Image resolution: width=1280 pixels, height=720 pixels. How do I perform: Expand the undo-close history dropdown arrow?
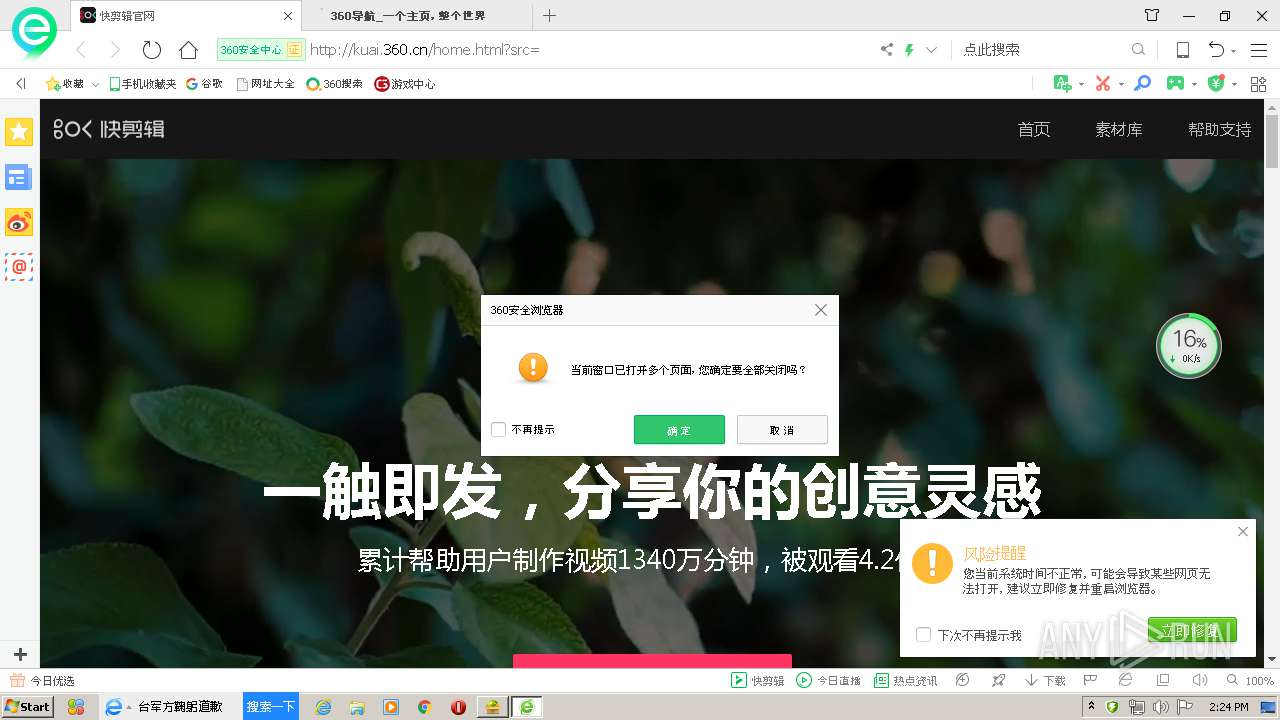coord(1234,52)
